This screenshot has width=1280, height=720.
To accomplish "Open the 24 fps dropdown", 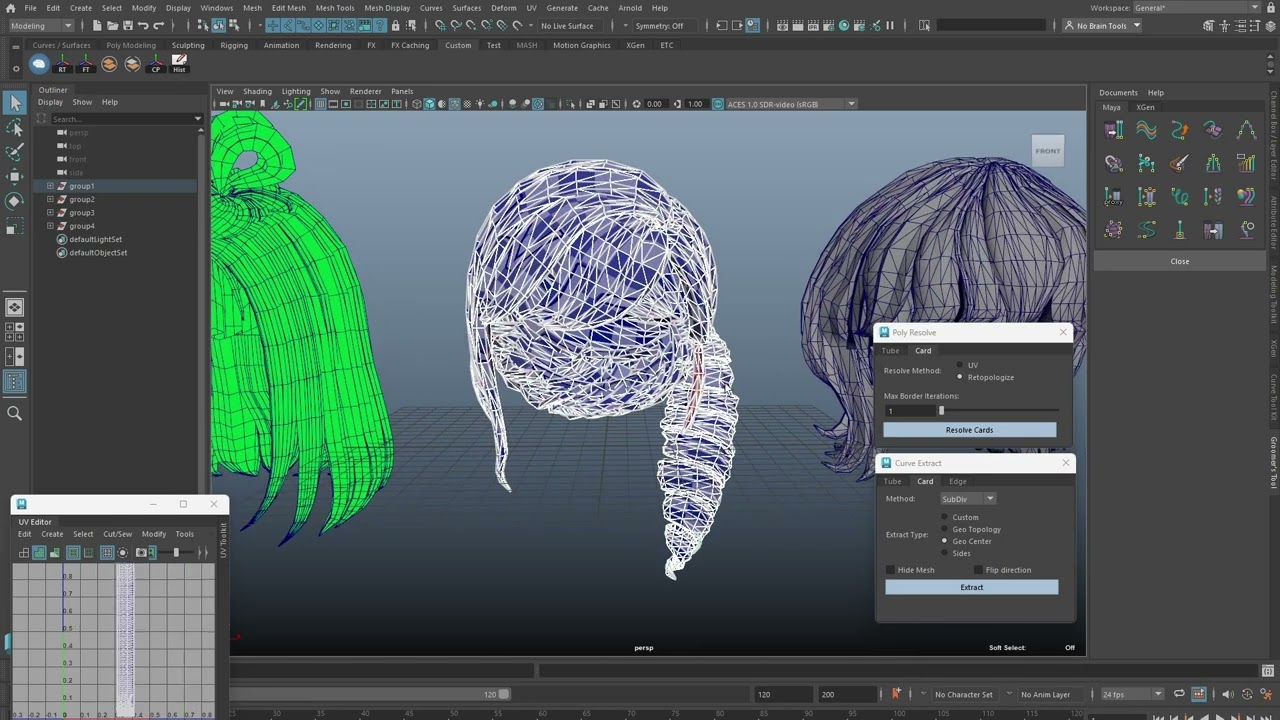I will pos(1132,694).
